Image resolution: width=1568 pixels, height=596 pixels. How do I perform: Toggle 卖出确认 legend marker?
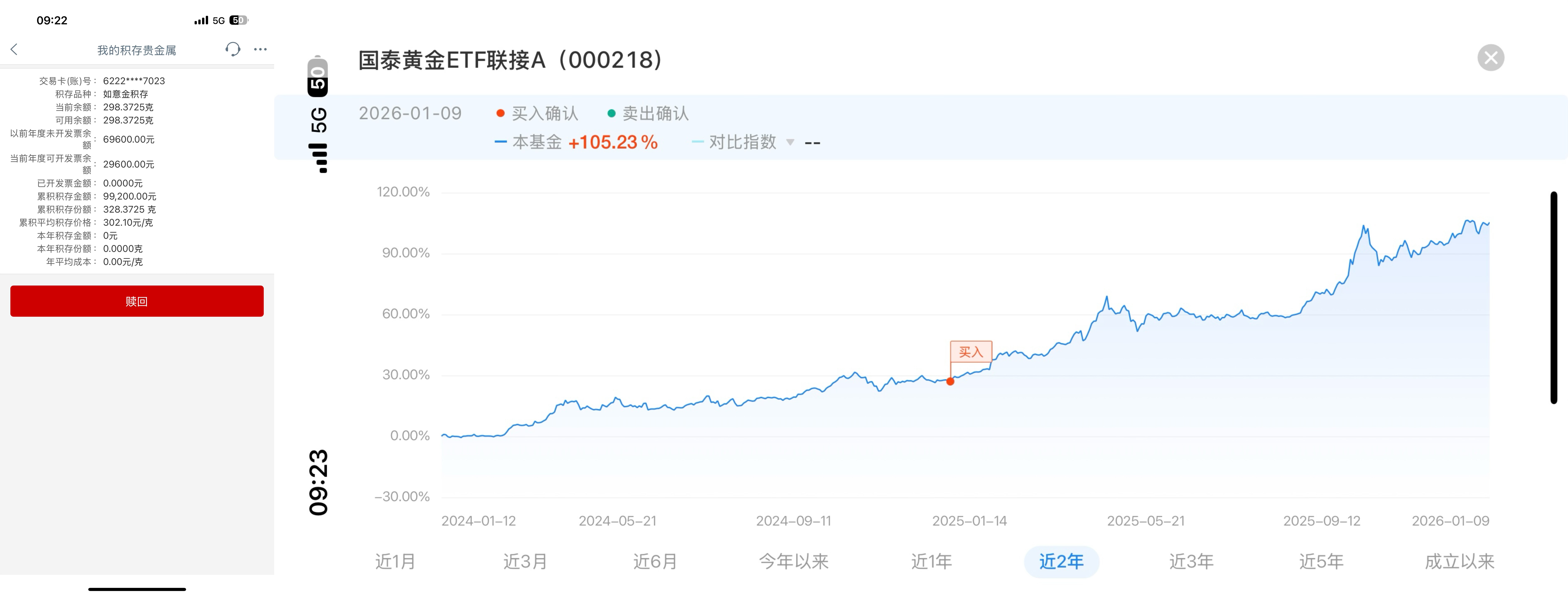coord(648,113)
